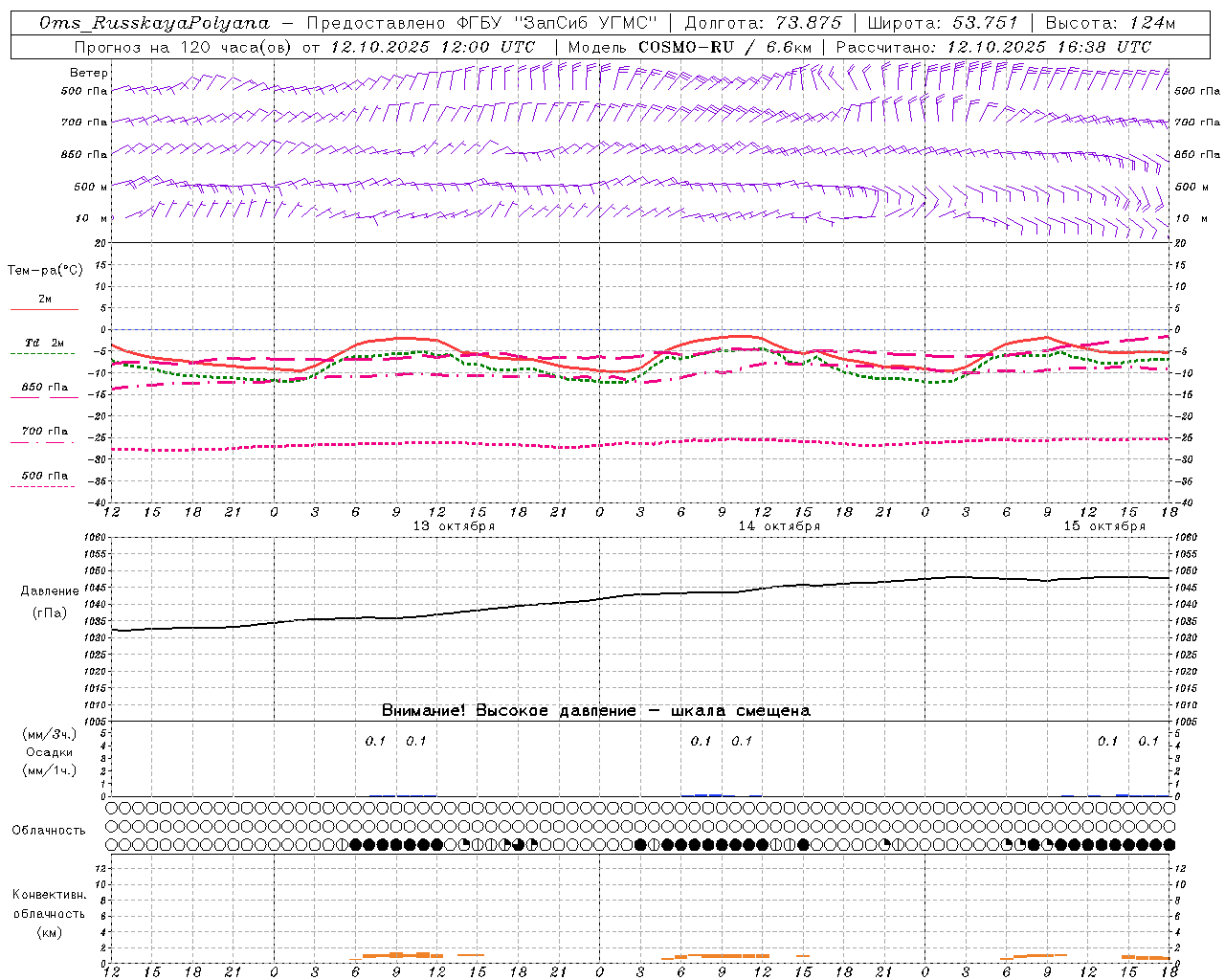Click the (мм/3ч.) precipitation unit label

point(50,735)
